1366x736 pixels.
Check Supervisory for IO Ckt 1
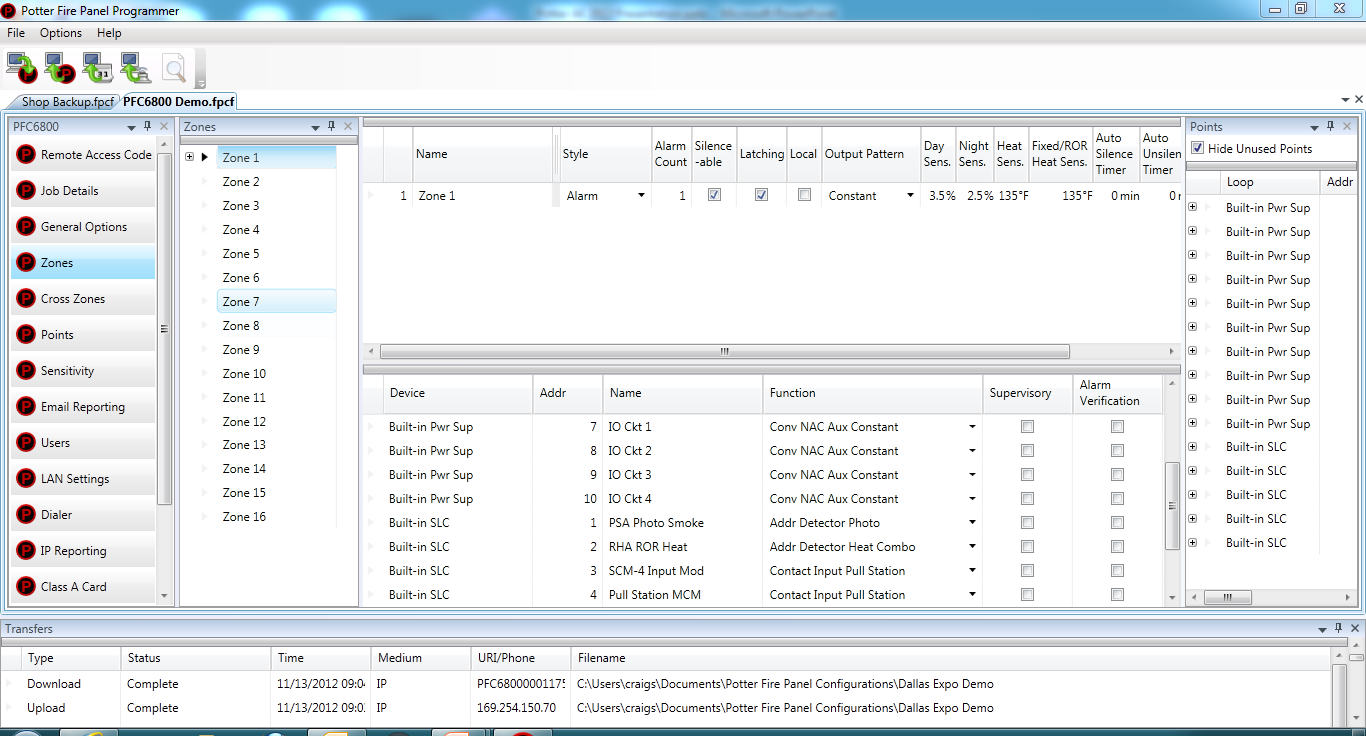1027,427
